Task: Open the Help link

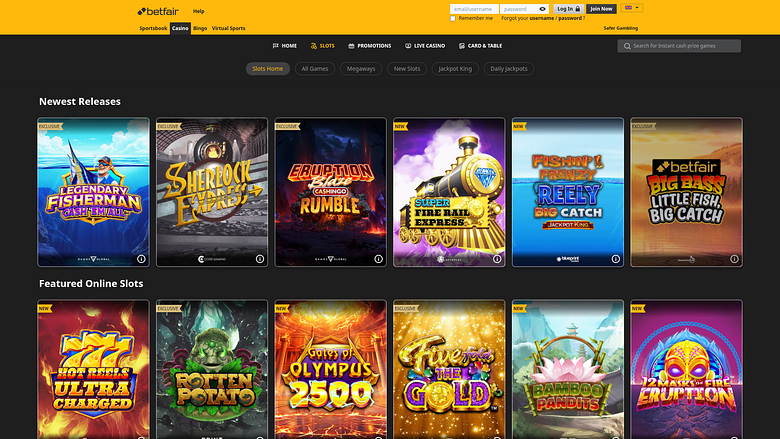Action: pos(198,11)
